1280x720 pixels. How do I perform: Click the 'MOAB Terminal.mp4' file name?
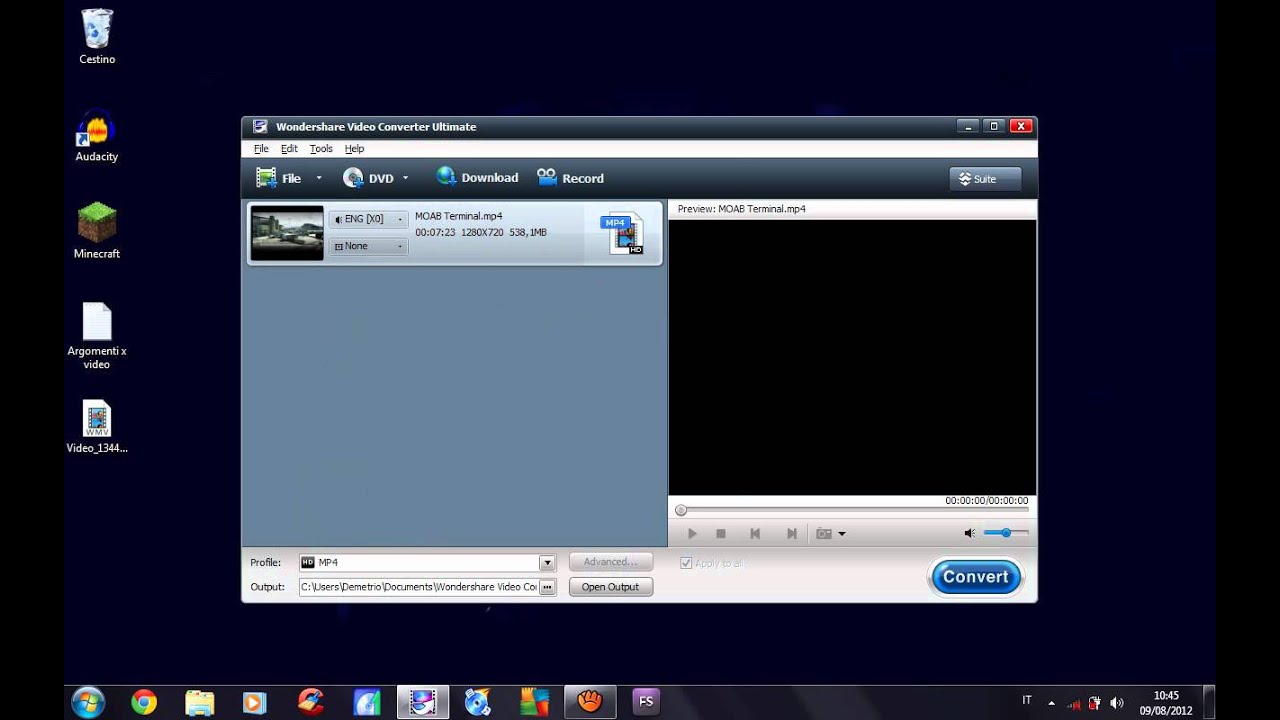pos(458,216)
